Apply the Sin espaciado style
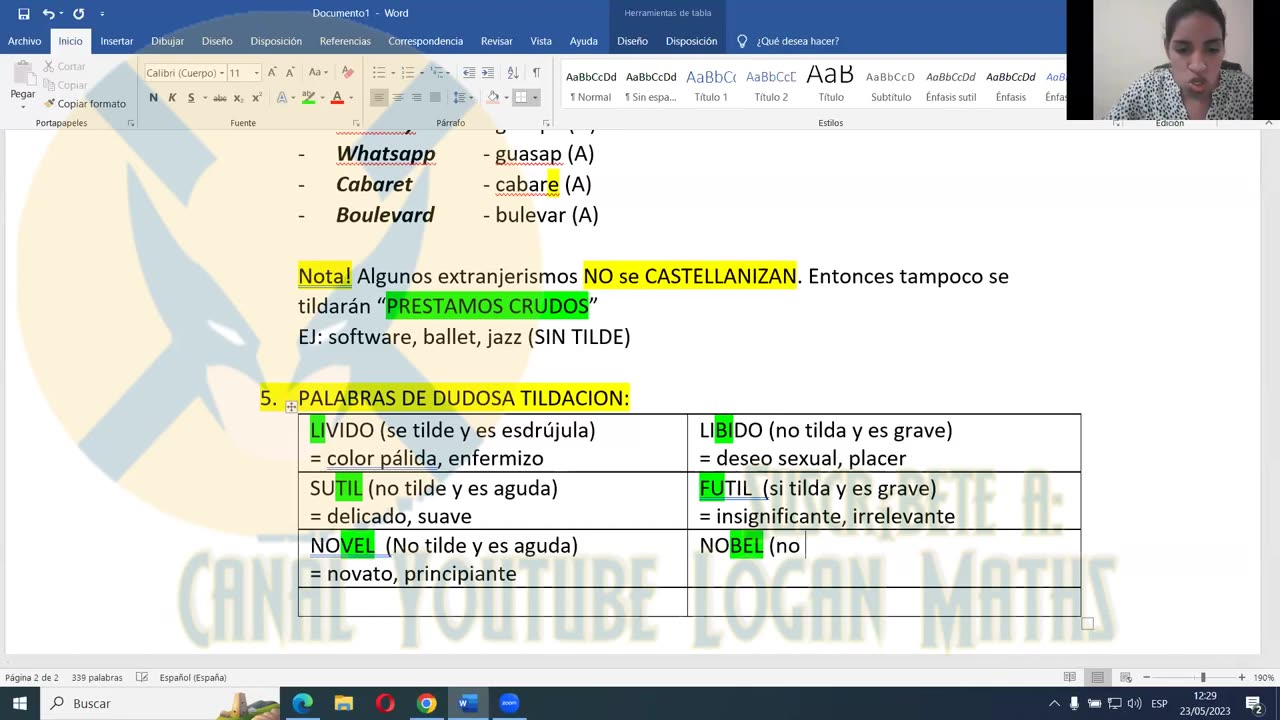The width and height of the screenshot is (1280, 720). [x=651, y=85]
